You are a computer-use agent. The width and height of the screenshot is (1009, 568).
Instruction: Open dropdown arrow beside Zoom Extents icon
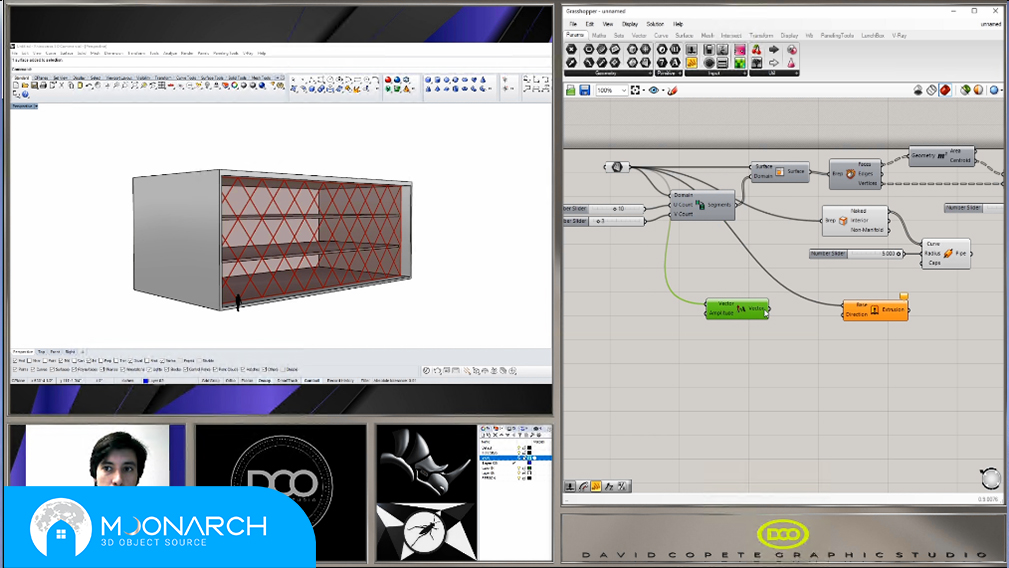point(644,90)
